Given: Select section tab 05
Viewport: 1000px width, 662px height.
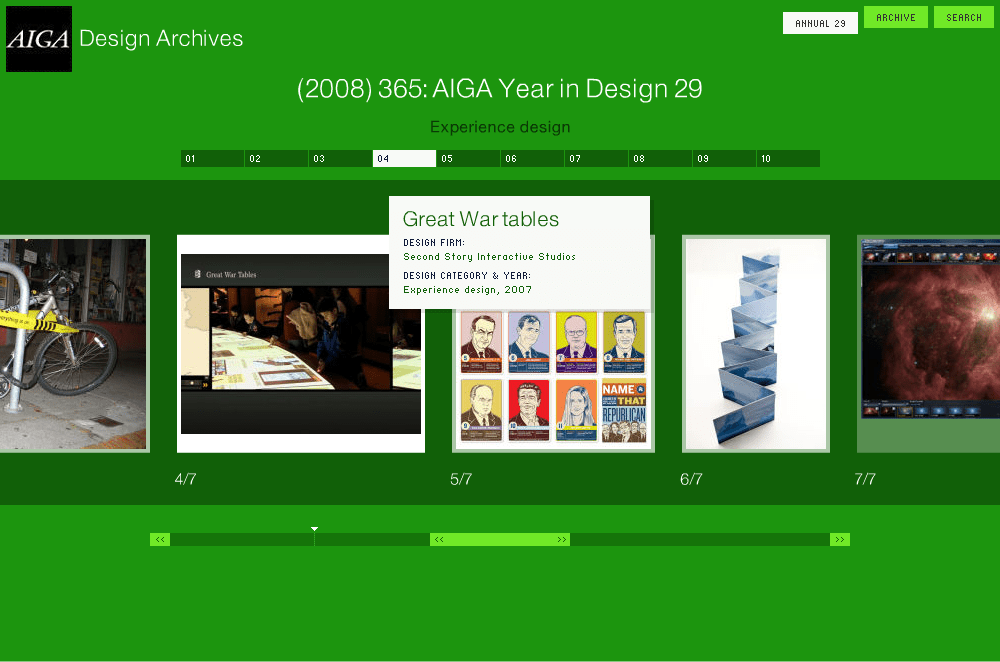Looking at the screenshot, I should pos(469,158).
